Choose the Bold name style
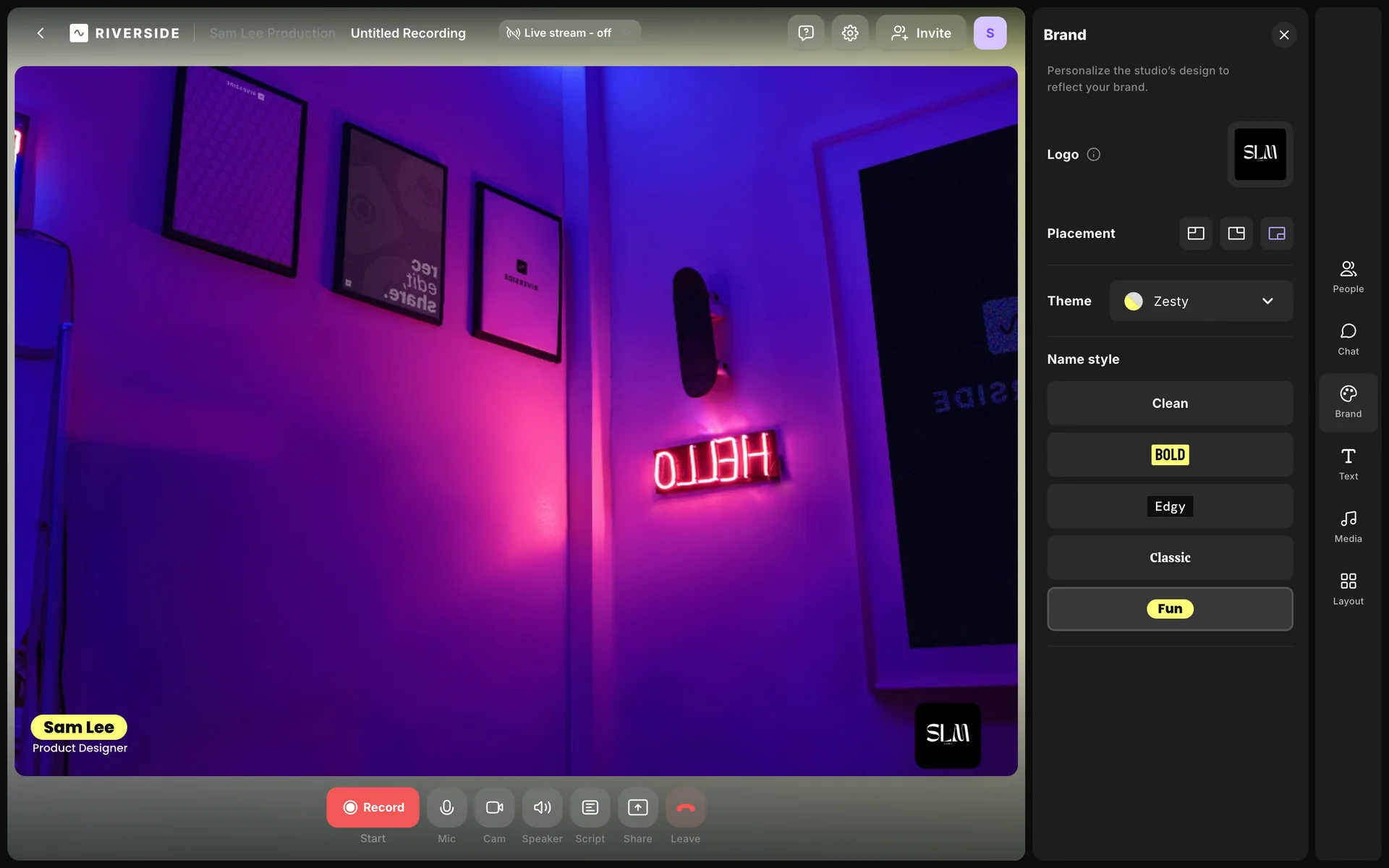Viewport: 1389px width, 868px height. (x=1169, y=455)
